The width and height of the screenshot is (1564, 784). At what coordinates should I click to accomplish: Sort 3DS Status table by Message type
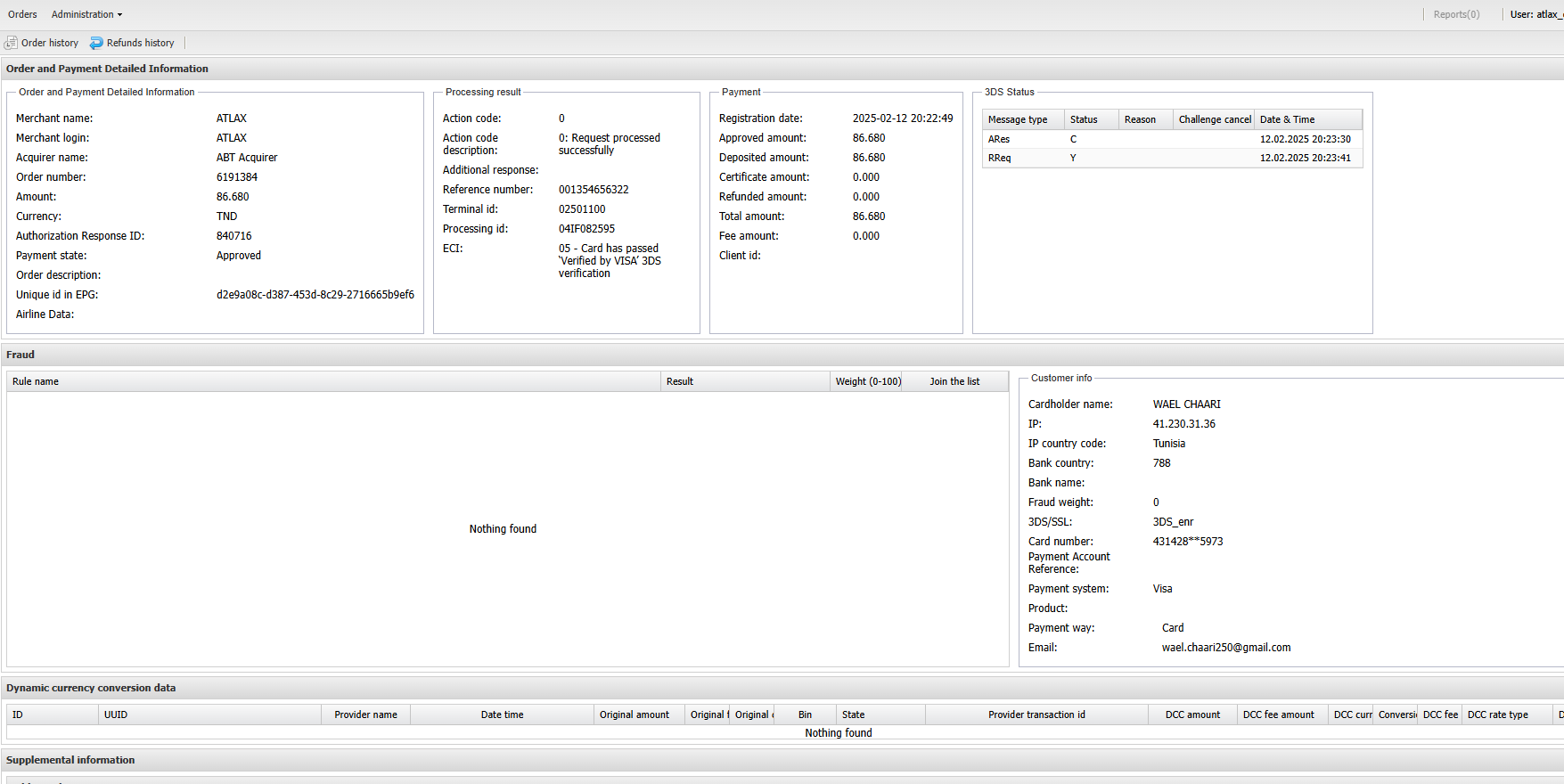click(x=1018, y=119)
